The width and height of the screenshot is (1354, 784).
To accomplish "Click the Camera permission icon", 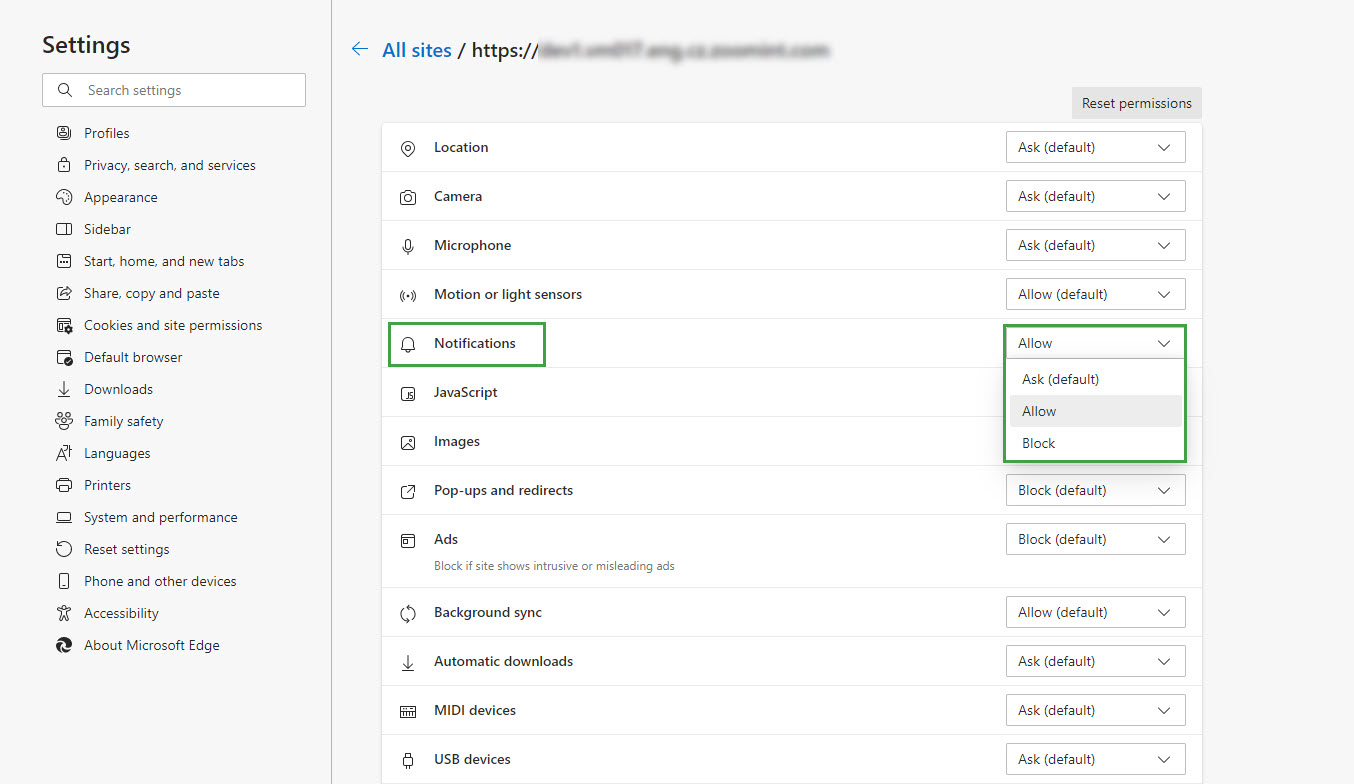I will [x=408, y=197].
